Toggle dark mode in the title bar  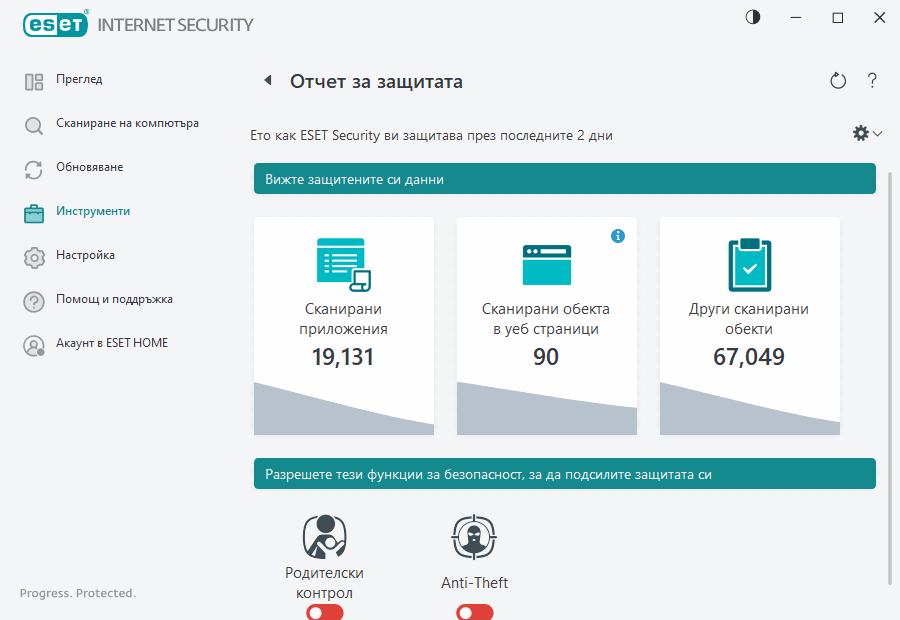tap(751, 16)
